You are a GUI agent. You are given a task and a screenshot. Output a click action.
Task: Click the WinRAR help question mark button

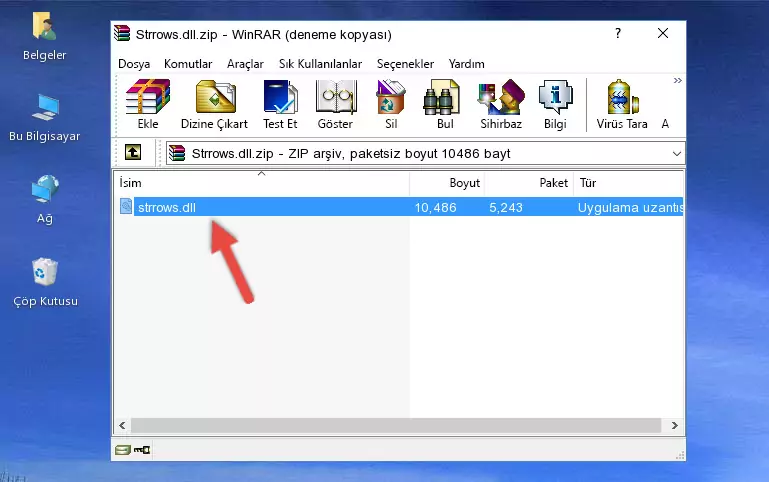(x=618, y=33)
